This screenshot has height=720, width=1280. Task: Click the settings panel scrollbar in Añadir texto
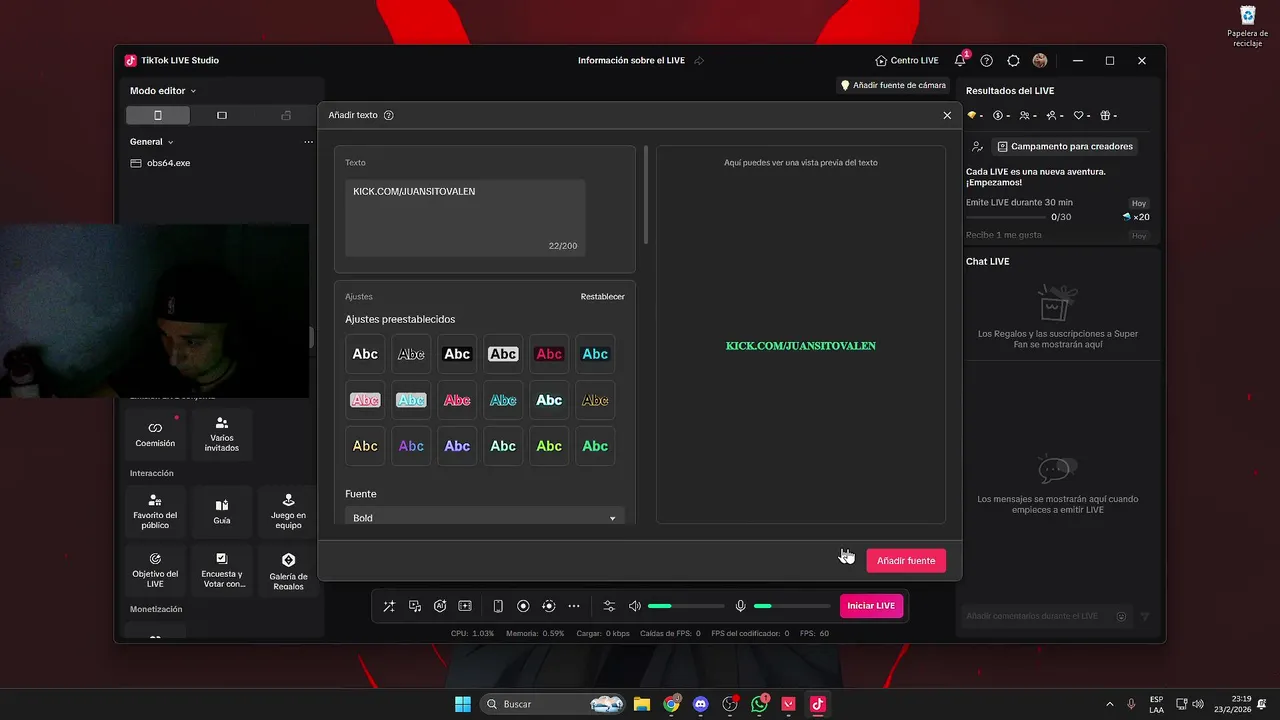(x=647, y=195)
